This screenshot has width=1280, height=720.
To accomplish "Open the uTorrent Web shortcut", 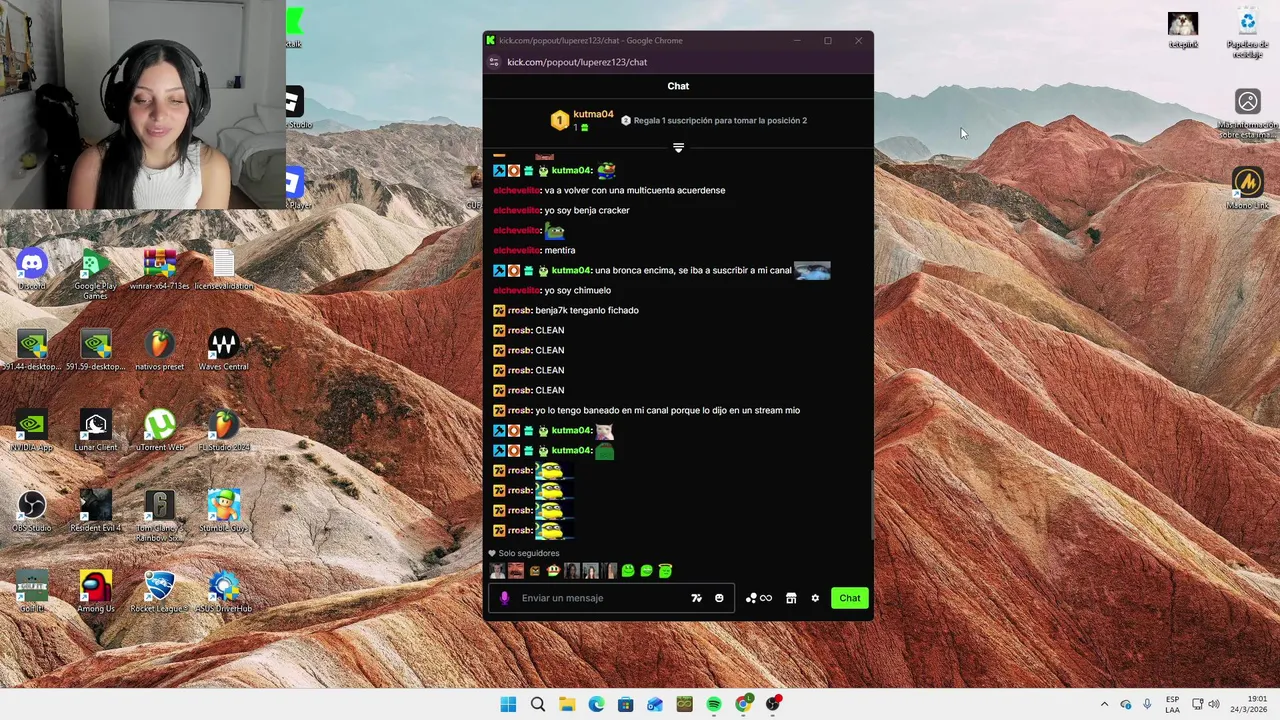I will click(160, 431).
